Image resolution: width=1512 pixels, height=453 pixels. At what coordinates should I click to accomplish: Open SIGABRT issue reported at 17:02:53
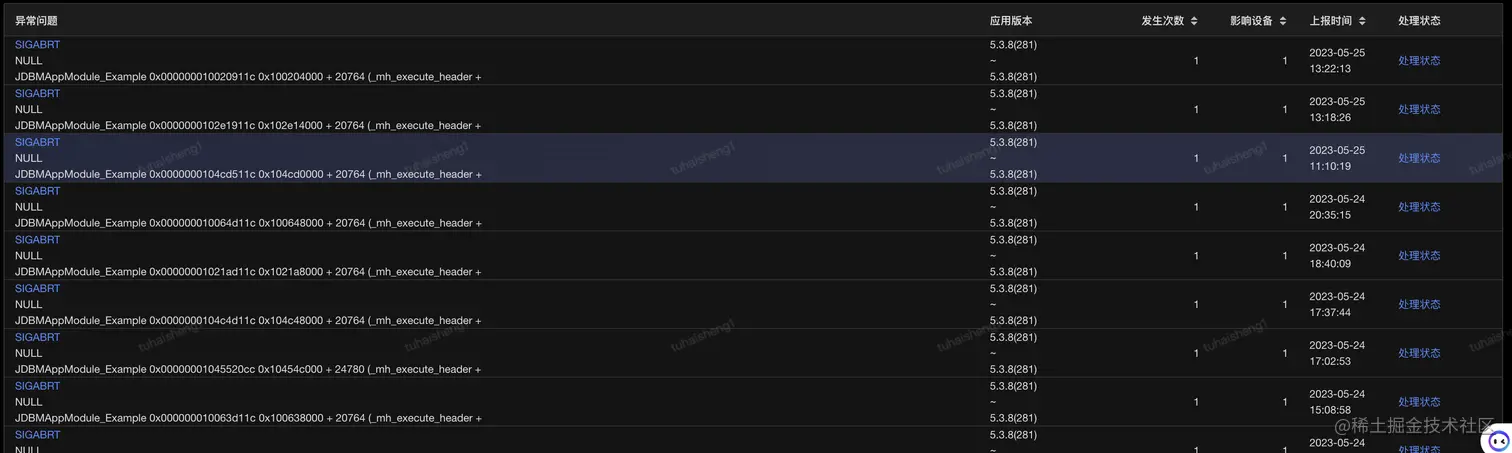tap(38, 337)
